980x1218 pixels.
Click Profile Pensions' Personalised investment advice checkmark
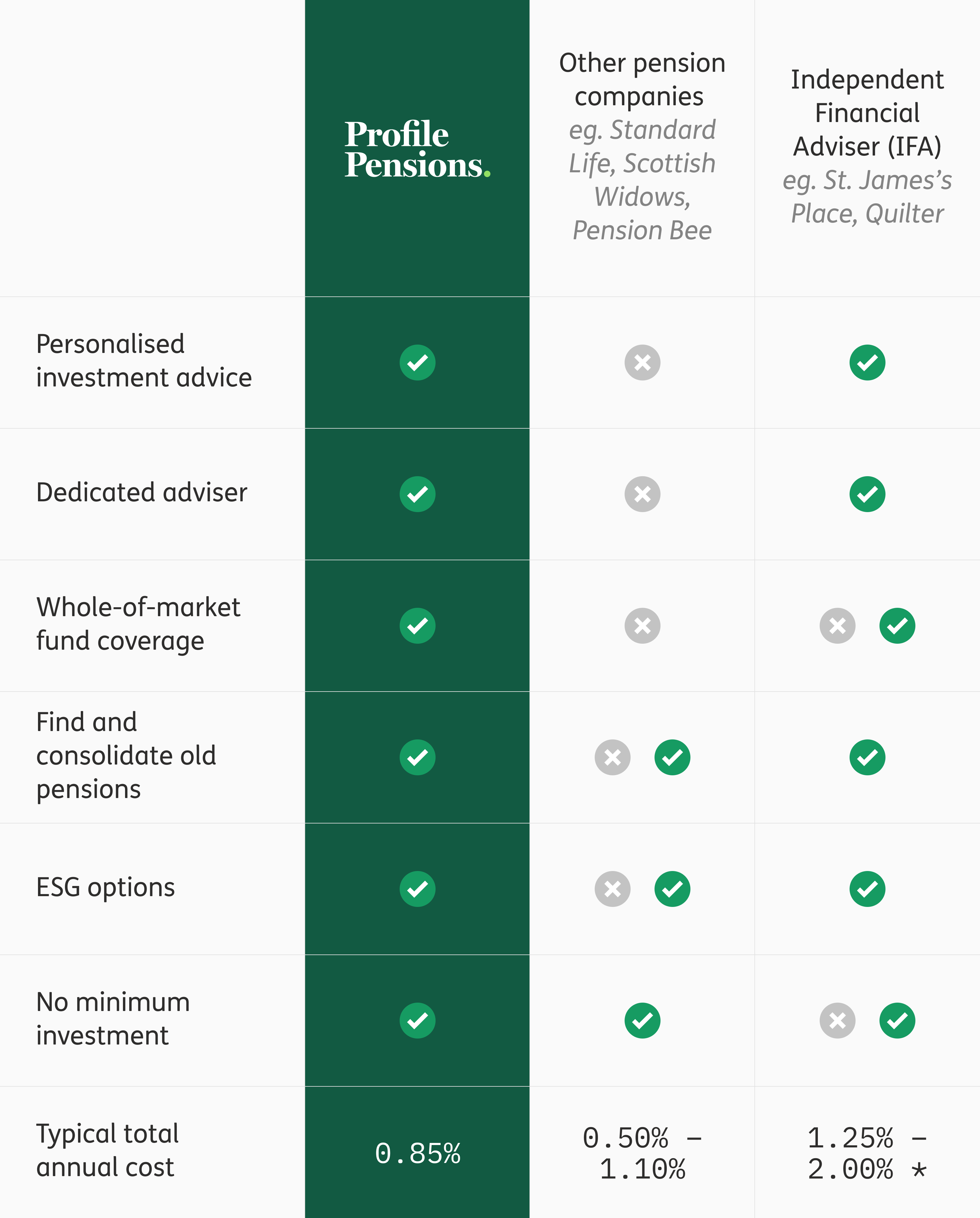(x=417, y=362)
